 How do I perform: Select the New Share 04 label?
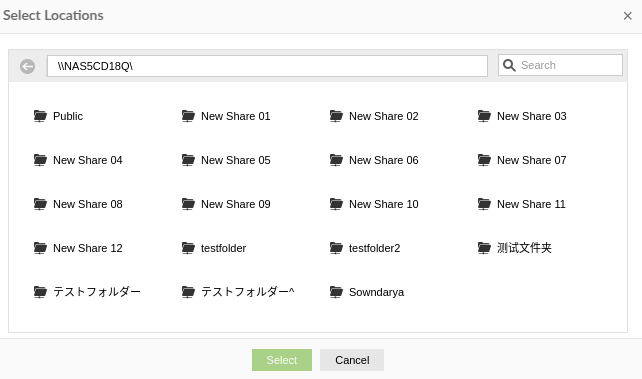(88, 160)
